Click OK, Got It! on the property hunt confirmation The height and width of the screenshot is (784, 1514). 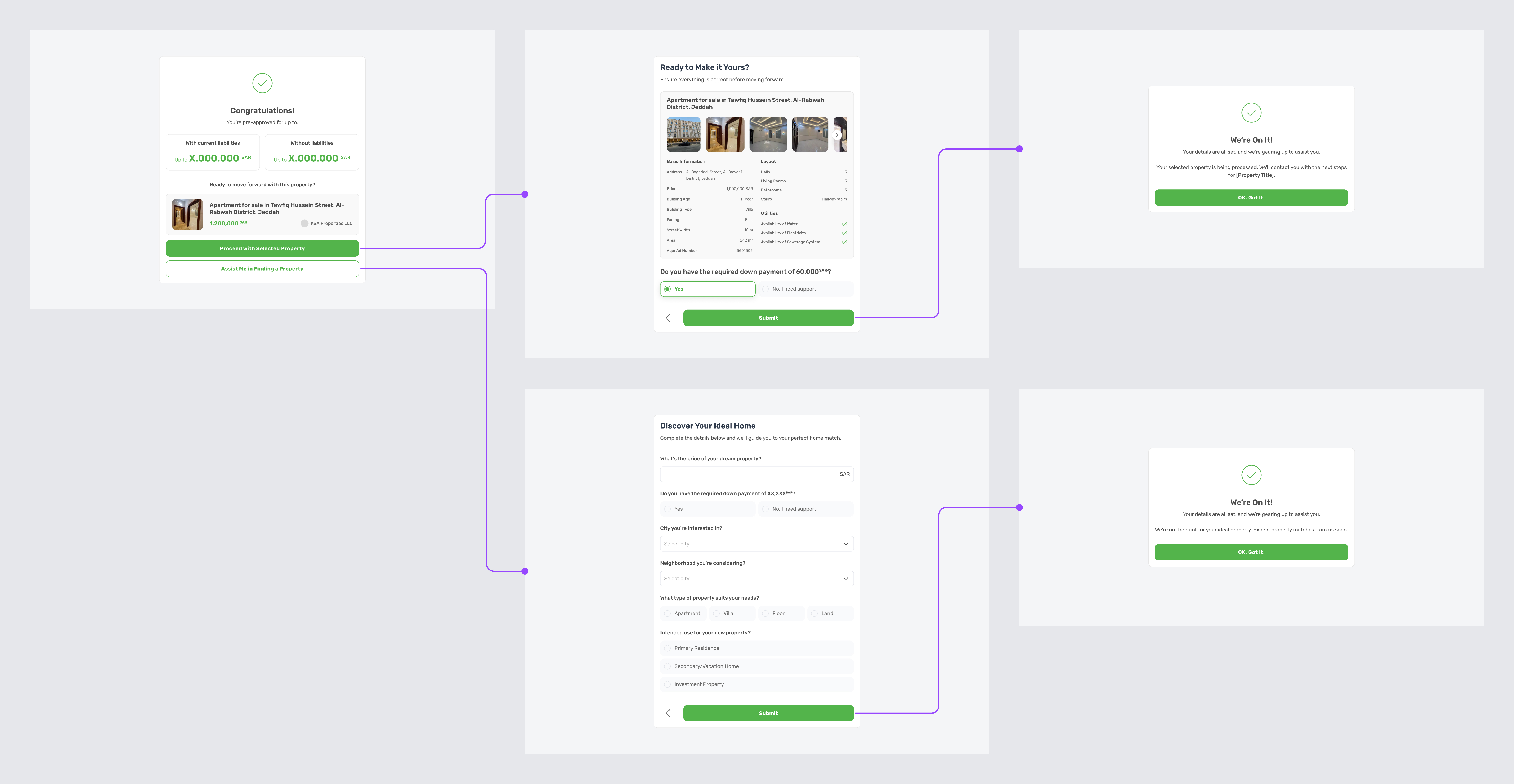1251,553
